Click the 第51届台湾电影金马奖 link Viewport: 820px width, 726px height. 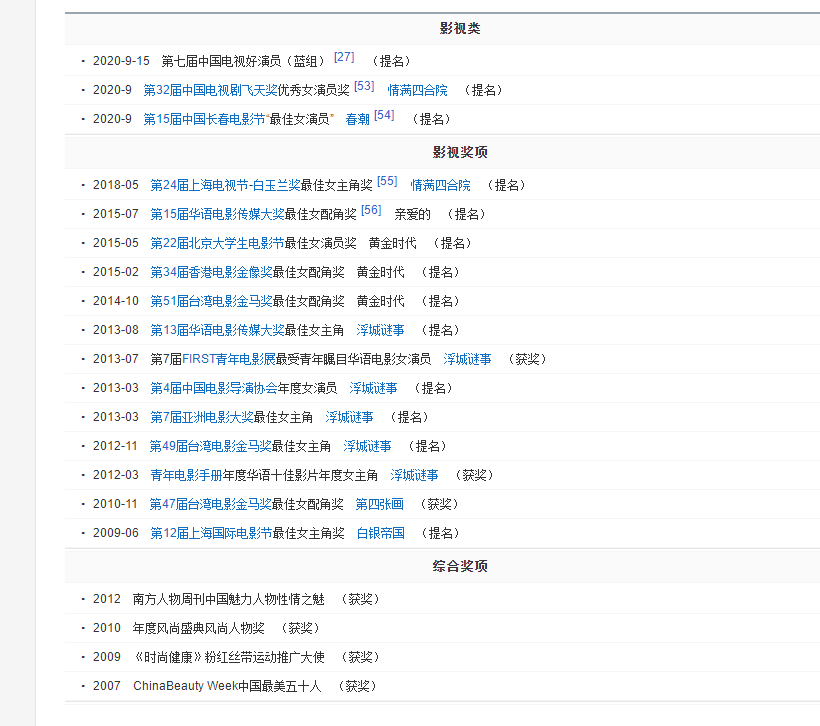pyautogui.click(x=210, y=301)
